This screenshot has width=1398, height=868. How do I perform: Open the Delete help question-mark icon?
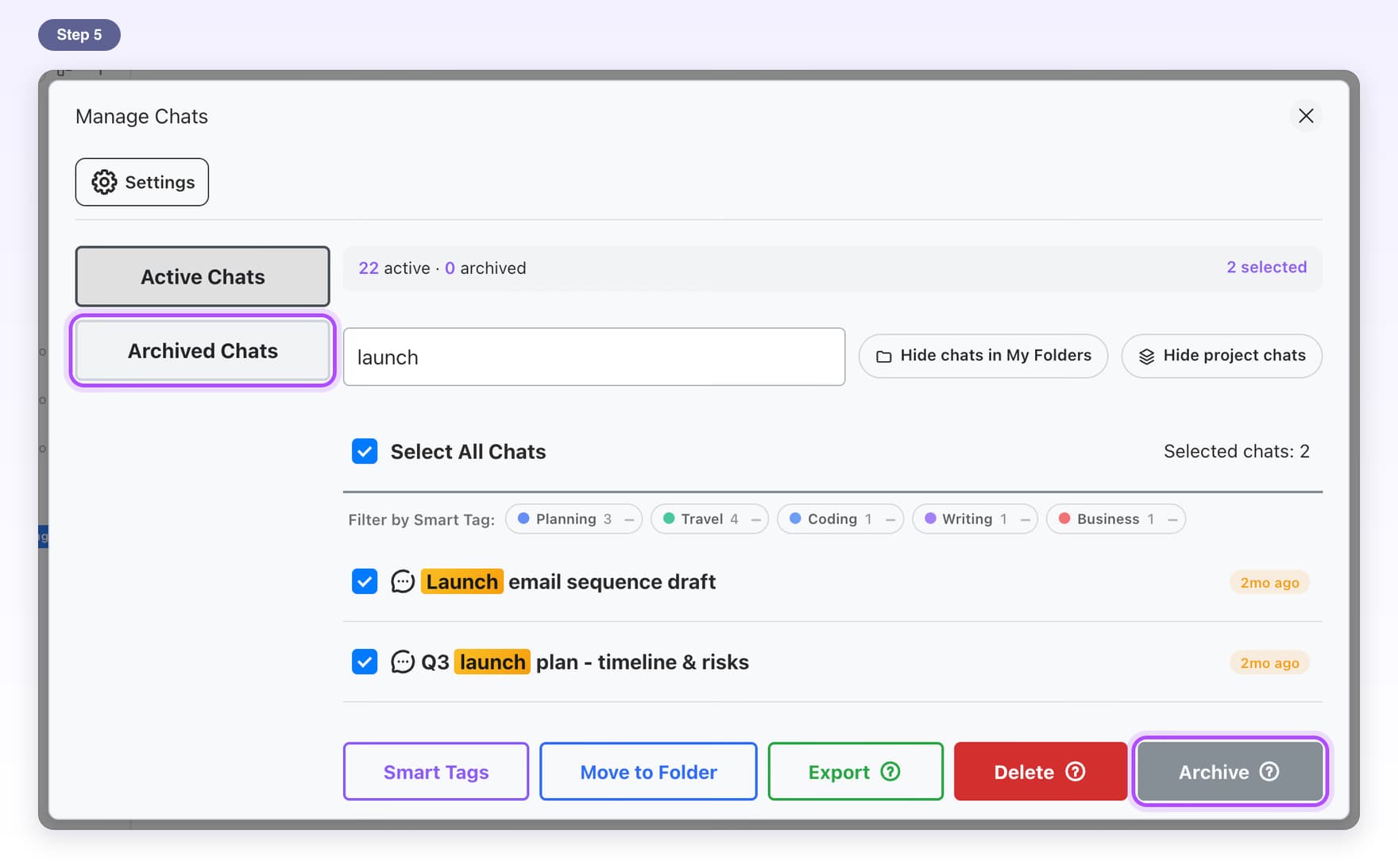[x=1076, y=772]
